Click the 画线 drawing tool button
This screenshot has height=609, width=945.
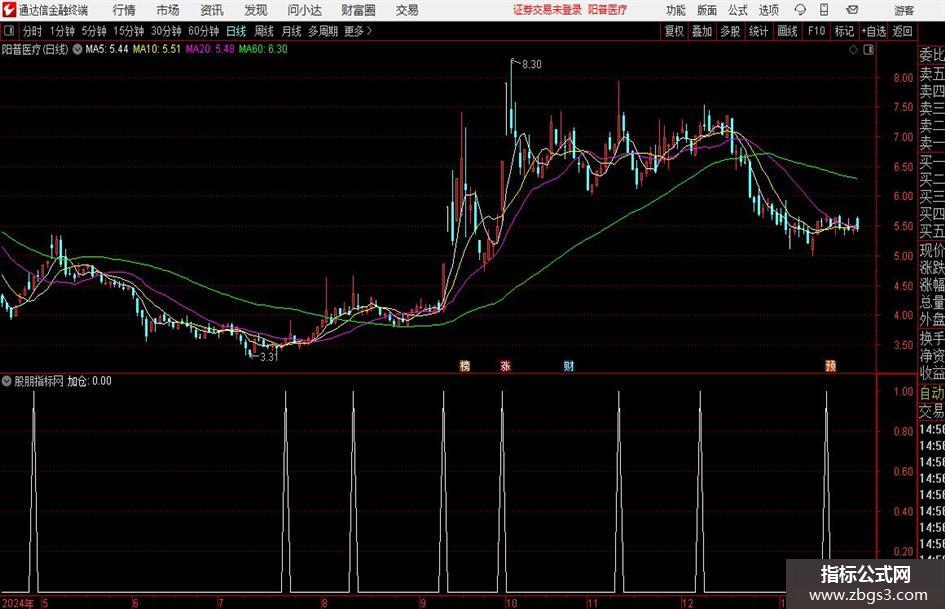coord(787,31)
